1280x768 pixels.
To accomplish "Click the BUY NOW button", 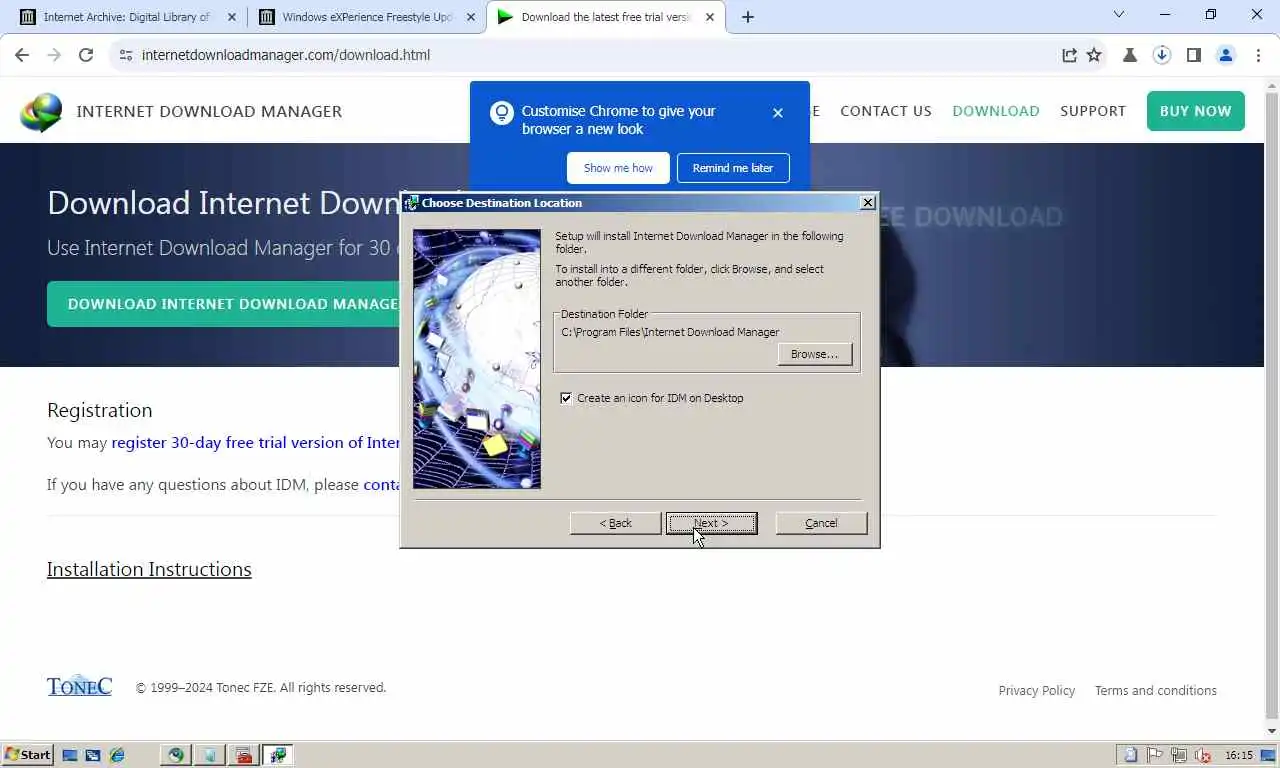I will click(x=1195, y=111).
